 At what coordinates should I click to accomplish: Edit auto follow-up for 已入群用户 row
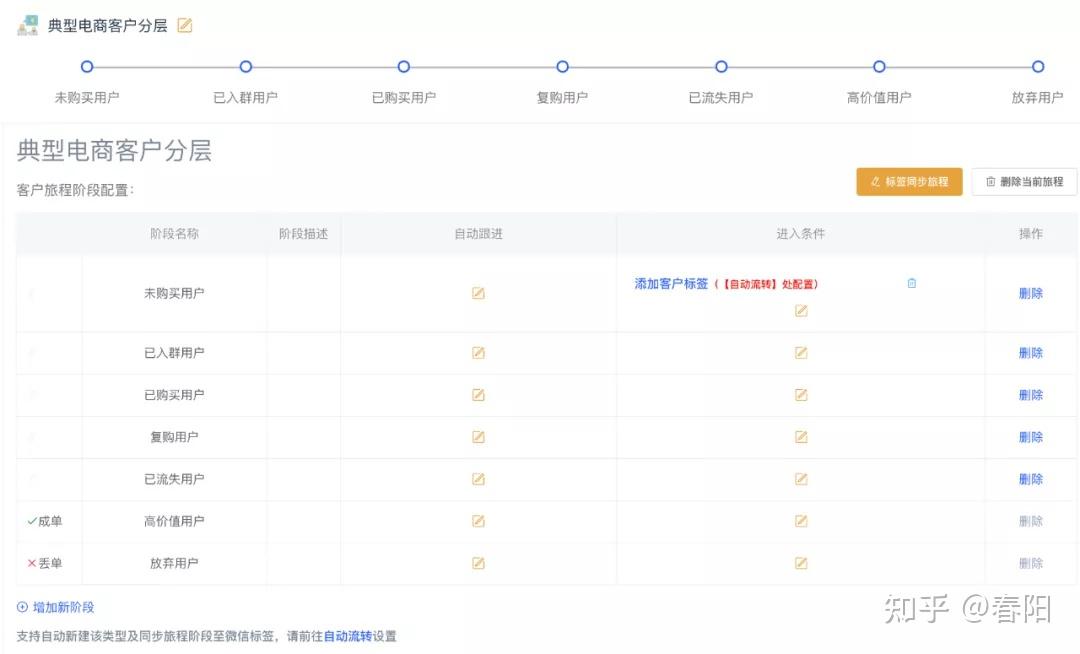click(478, 353)
